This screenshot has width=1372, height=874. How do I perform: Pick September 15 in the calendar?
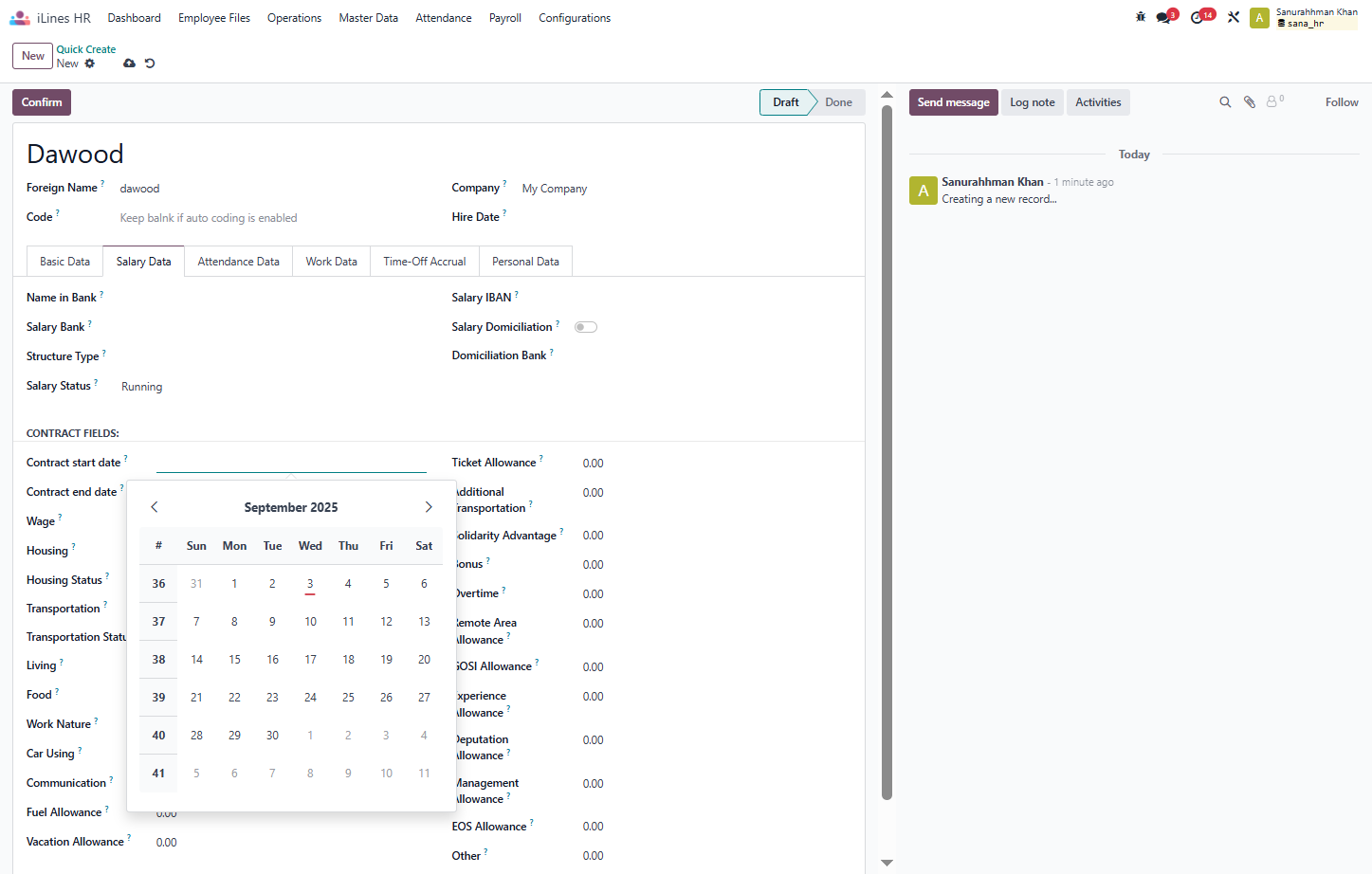[x=234, y=660]
